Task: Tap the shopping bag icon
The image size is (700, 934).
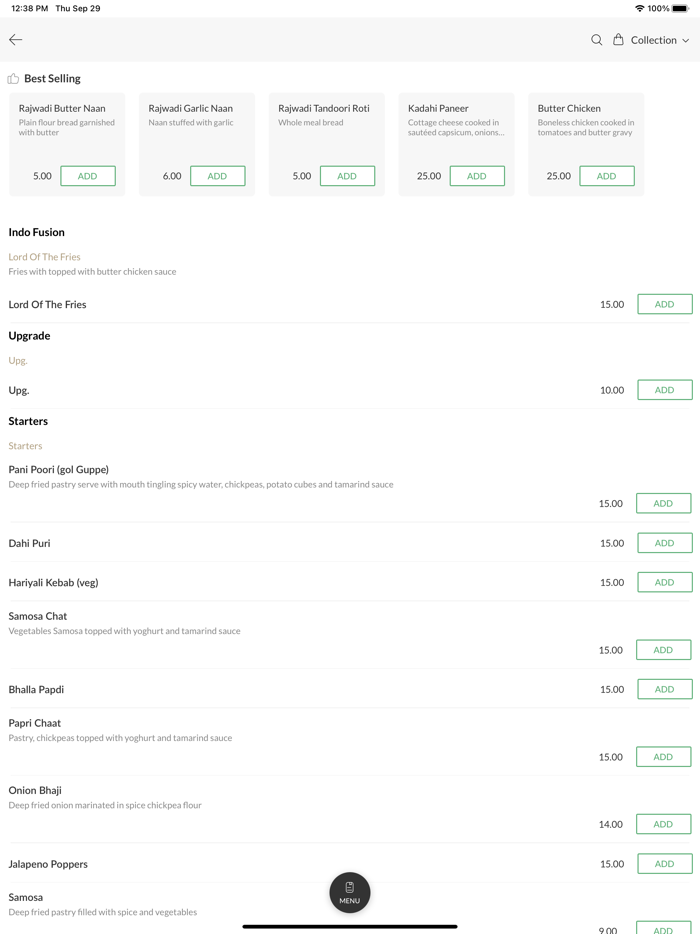Action: tap(618, 40)
